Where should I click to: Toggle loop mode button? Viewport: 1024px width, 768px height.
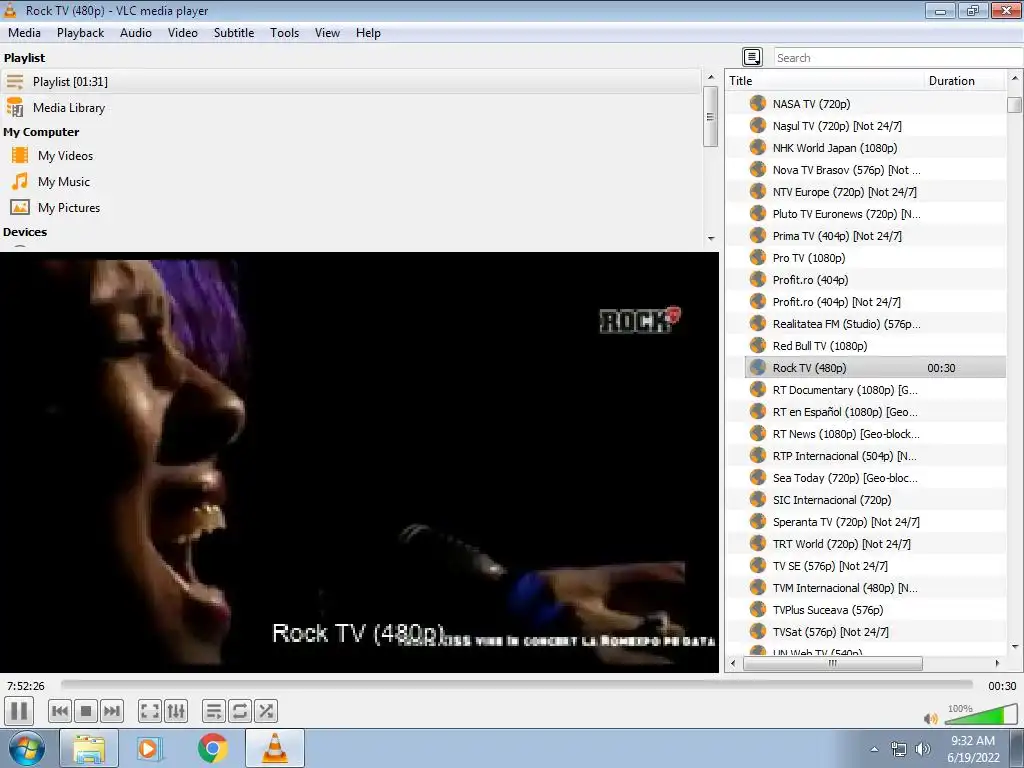click(x=240, y=711)
